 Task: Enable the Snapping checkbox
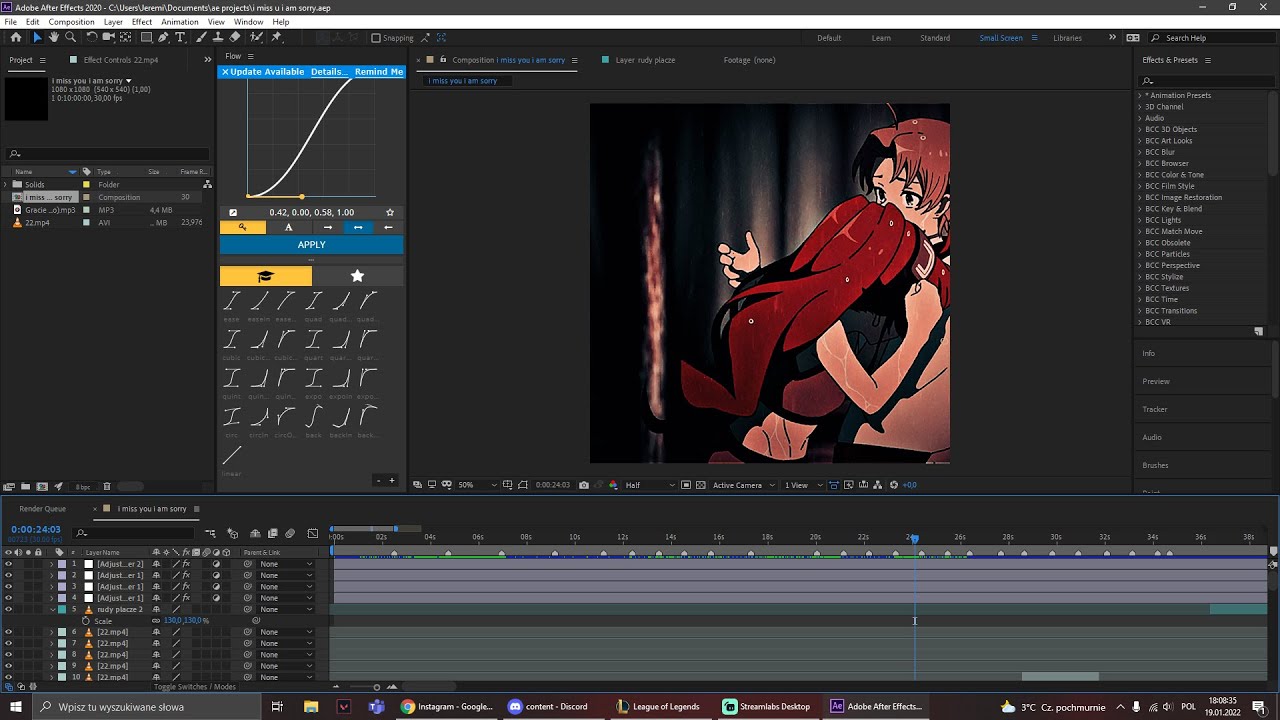(376, 38)
